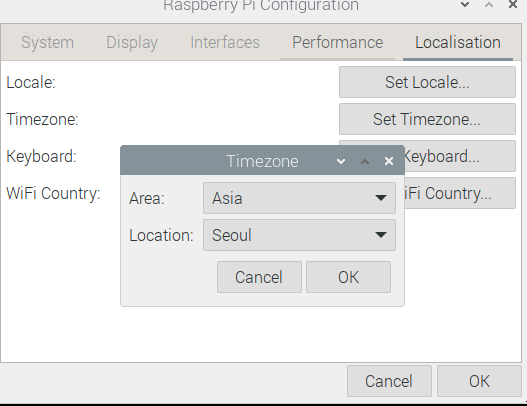The height and width of the screenshot is (406, 527).
Task: Confirm Timezone dialog with OK
Action: tap(348, 277)
